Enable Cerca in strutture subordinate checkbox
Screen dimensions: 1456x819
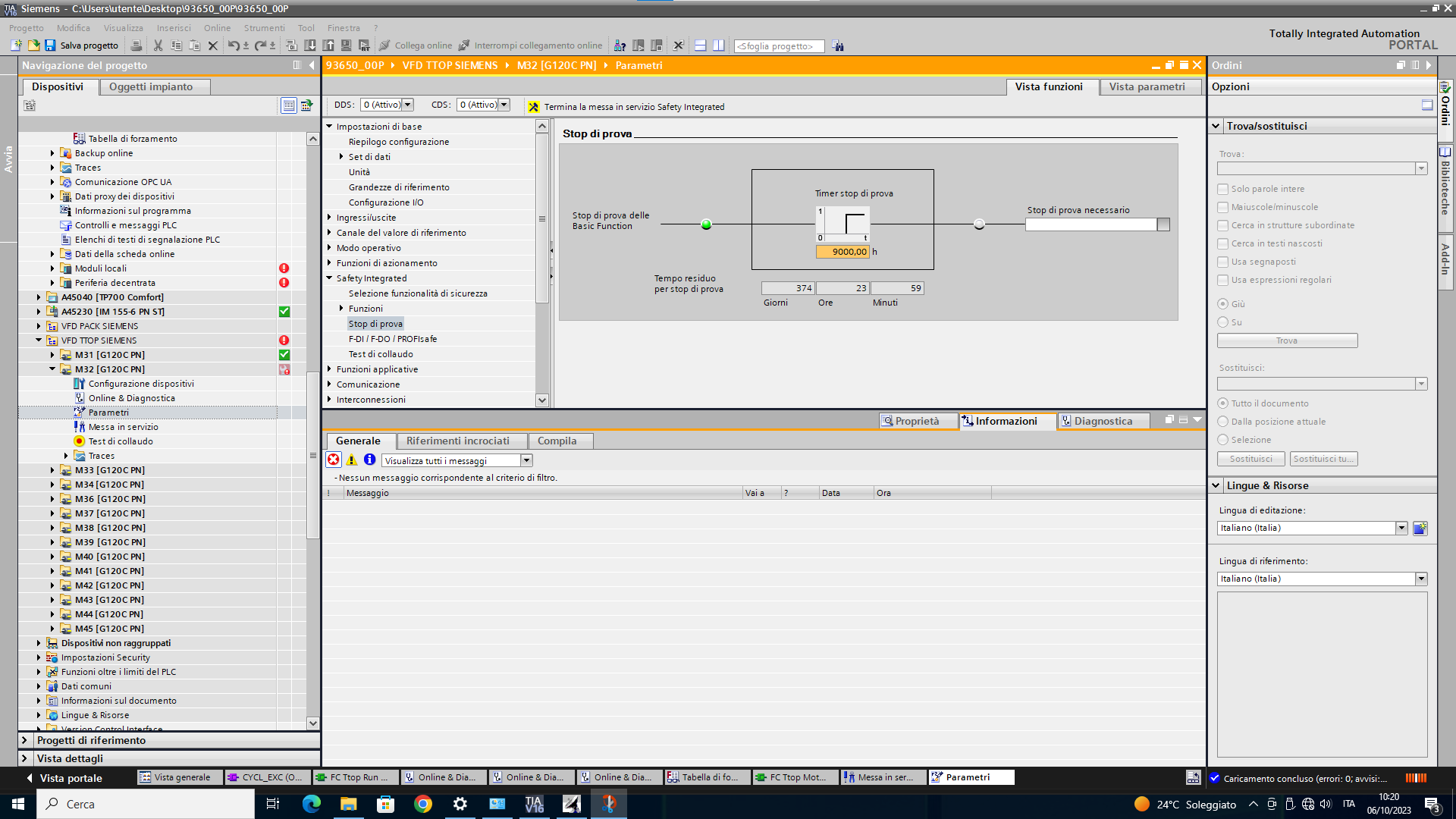1222,225
